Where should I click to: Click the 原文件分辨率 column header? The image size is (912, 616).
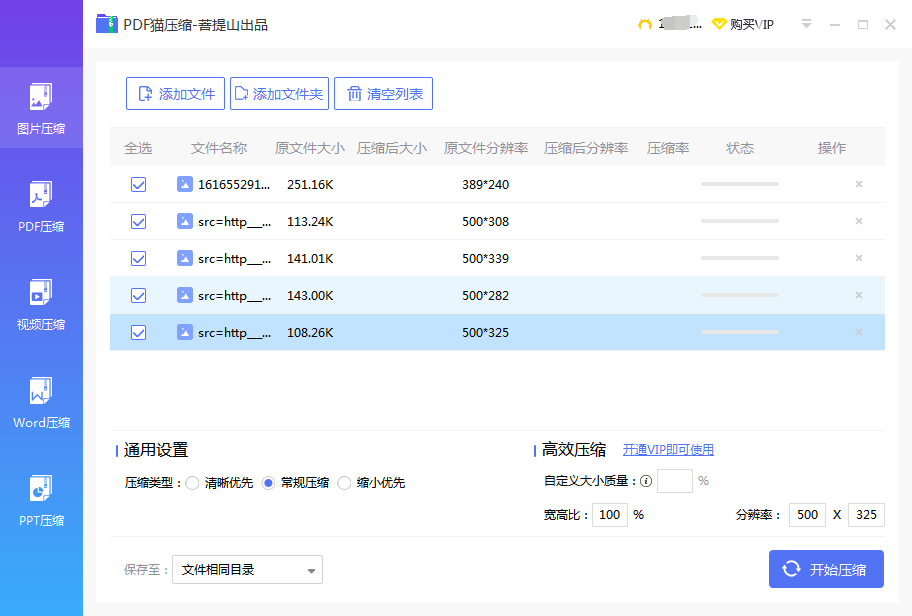pos(486,148)
